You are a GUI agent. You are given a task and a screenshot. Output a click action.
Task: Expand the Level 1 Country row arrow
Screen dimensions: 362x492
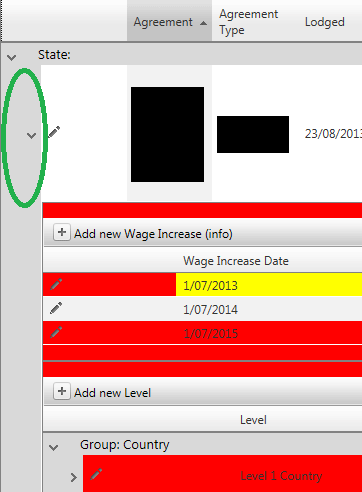(x=74, y=478)
